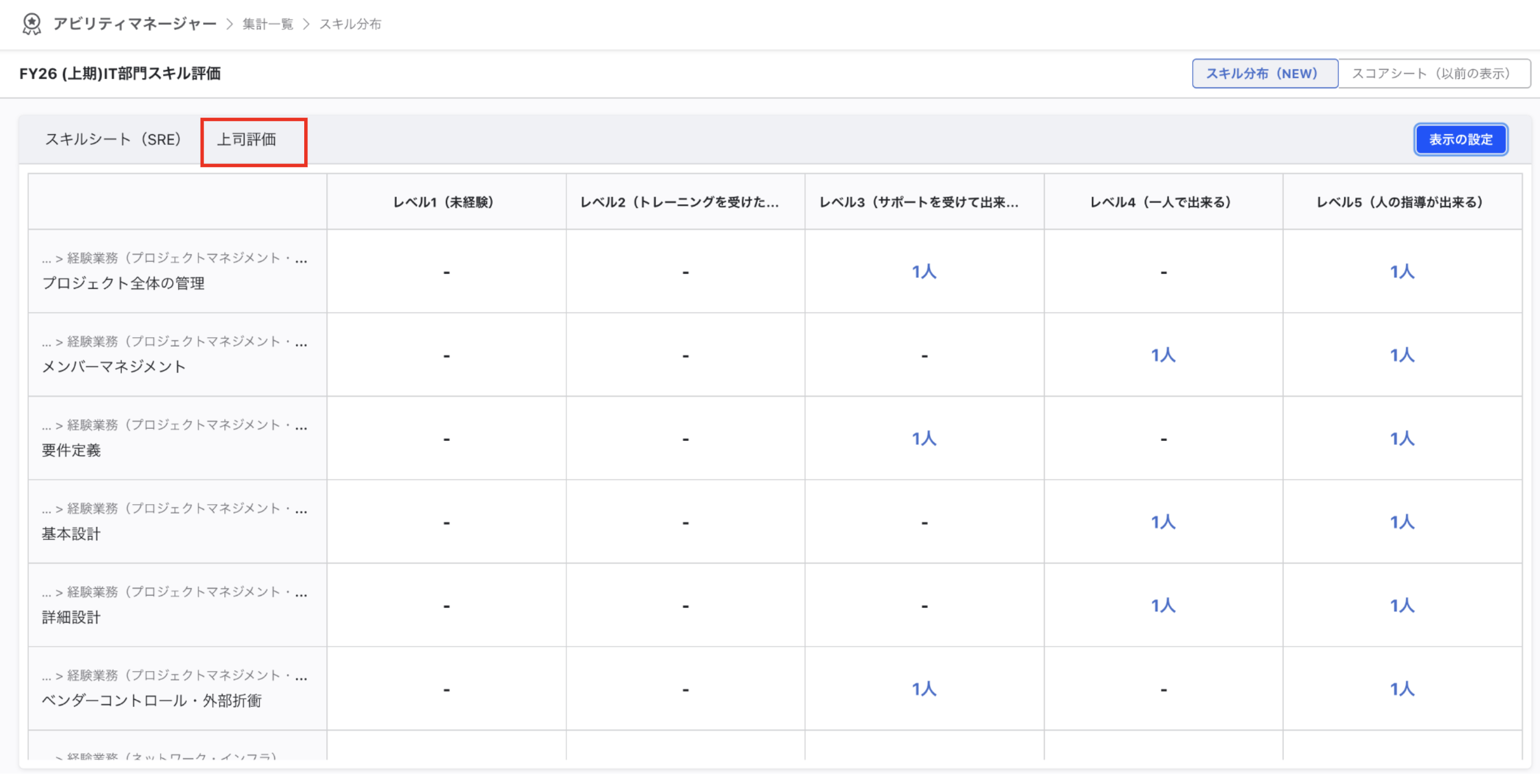
Task: Click レベル4（一人で出来る）column header
Action: 1163,203
